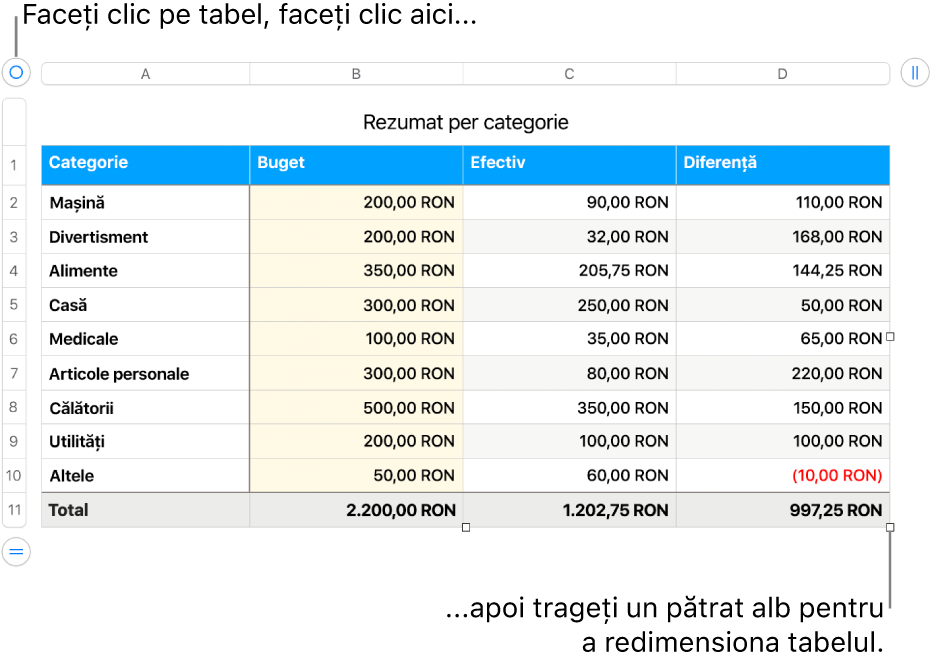Screen dimensions: 934x662
Task: Click the 110,00 RON difference cell
Action: [x=783, y=203]
